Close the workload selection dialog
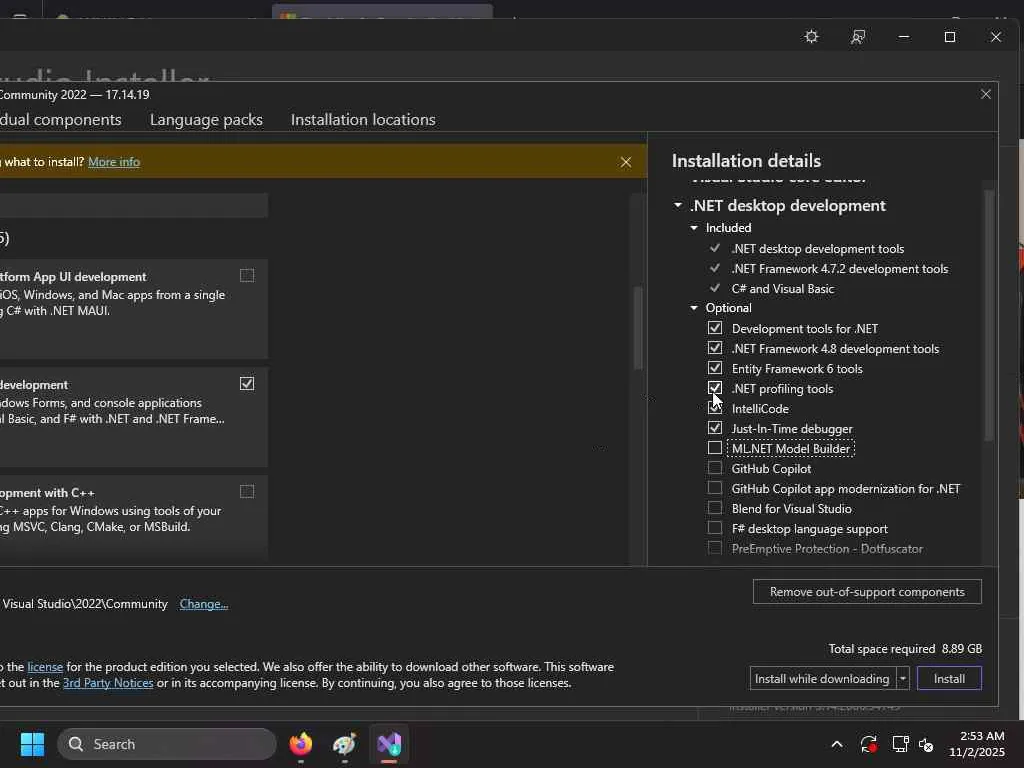The height and width of the screenshot is (768, 1024). [x=985, y=95]
